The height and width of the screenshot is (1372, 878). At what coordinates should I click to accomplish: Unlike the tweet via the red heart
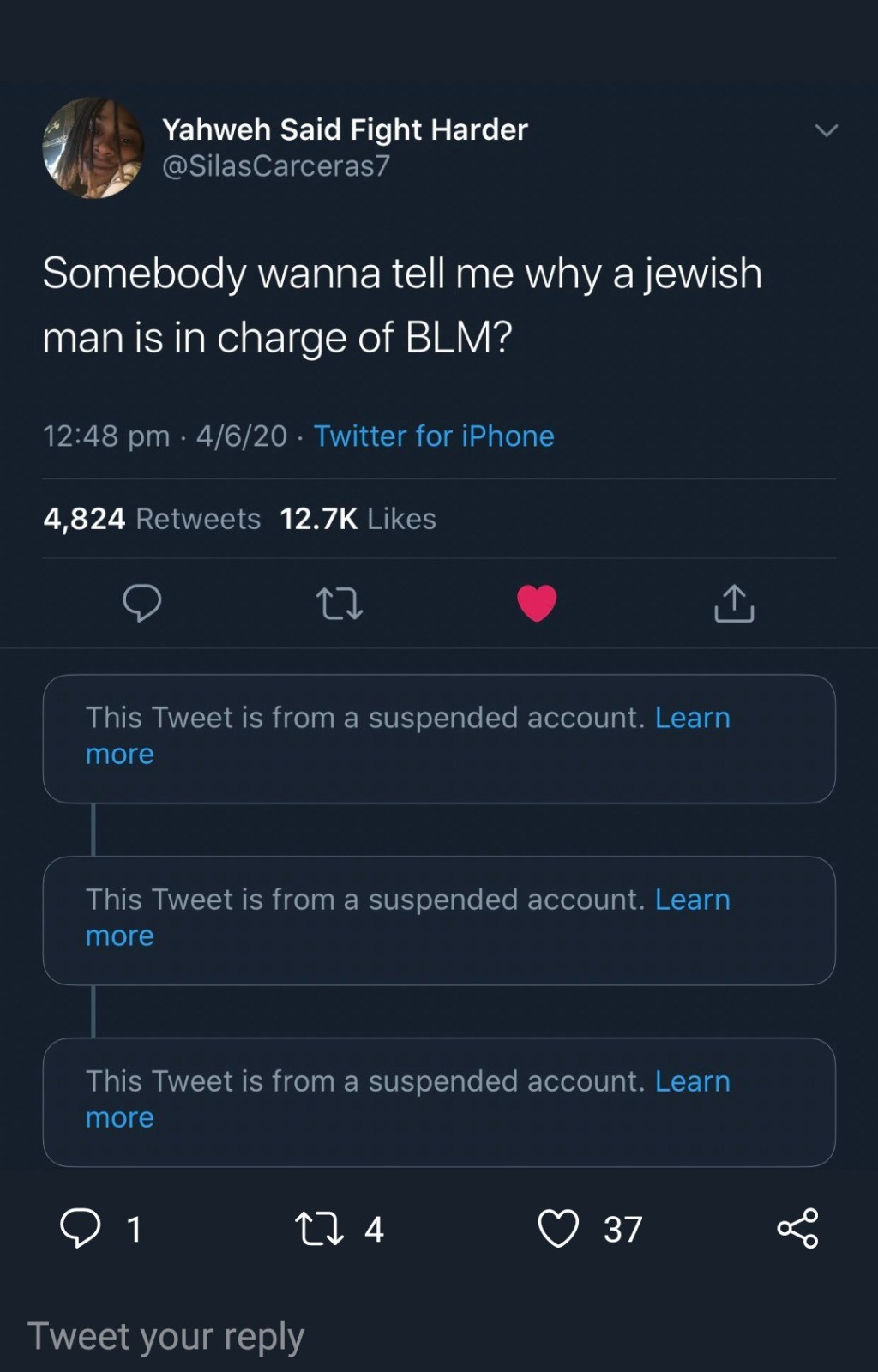[x=538, y=603]
